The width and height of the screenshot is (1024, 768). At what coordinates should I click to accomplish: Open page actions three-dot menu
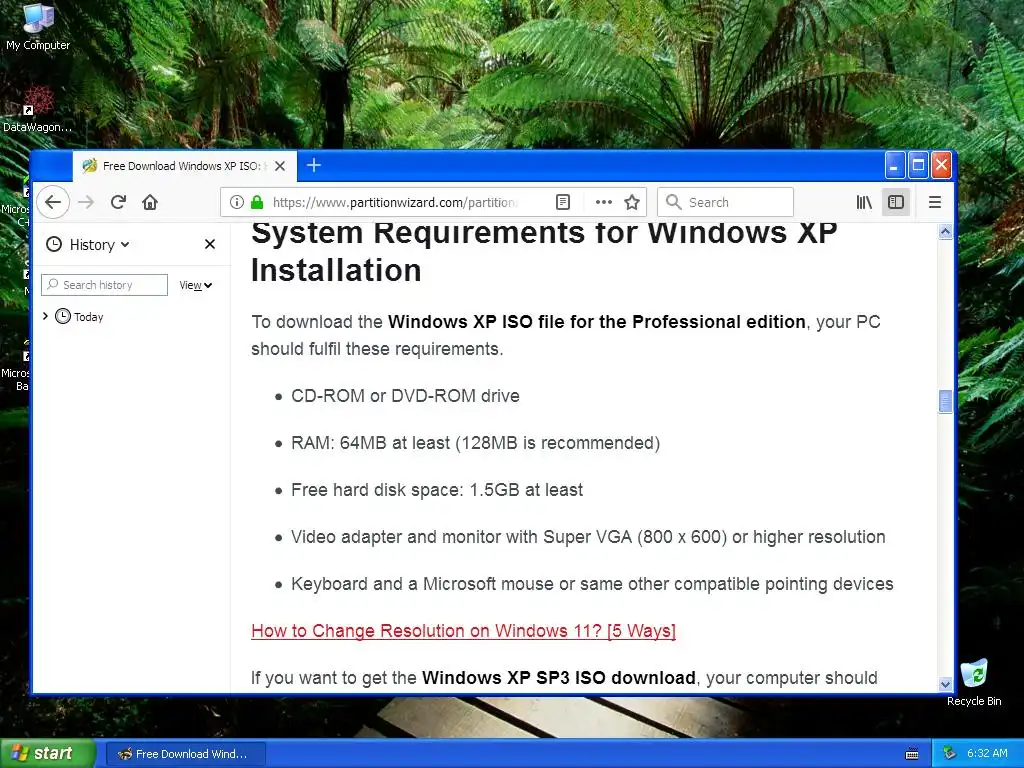(604, 202)
